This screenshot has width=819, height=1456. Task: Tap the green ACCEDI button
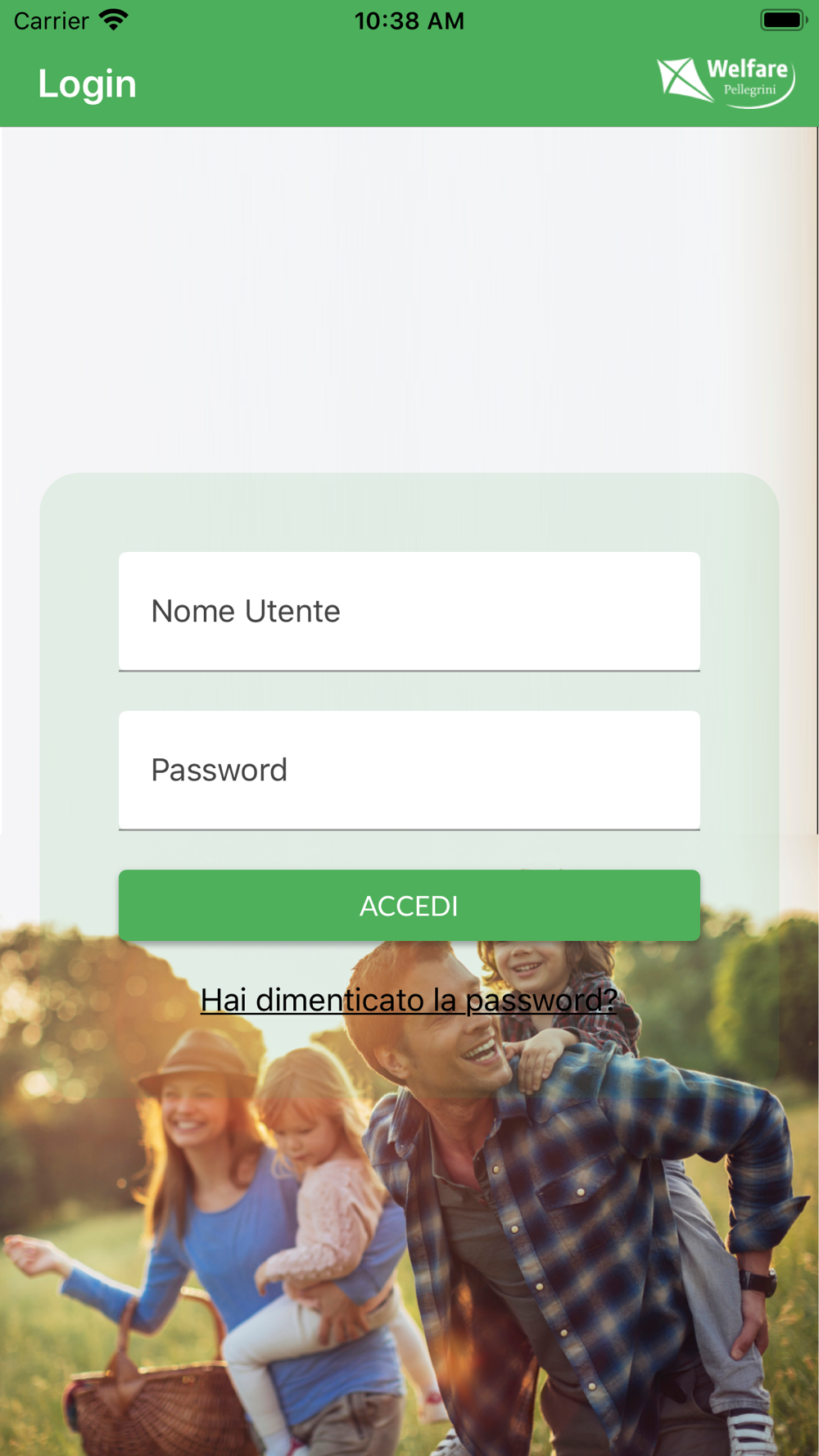409,905
